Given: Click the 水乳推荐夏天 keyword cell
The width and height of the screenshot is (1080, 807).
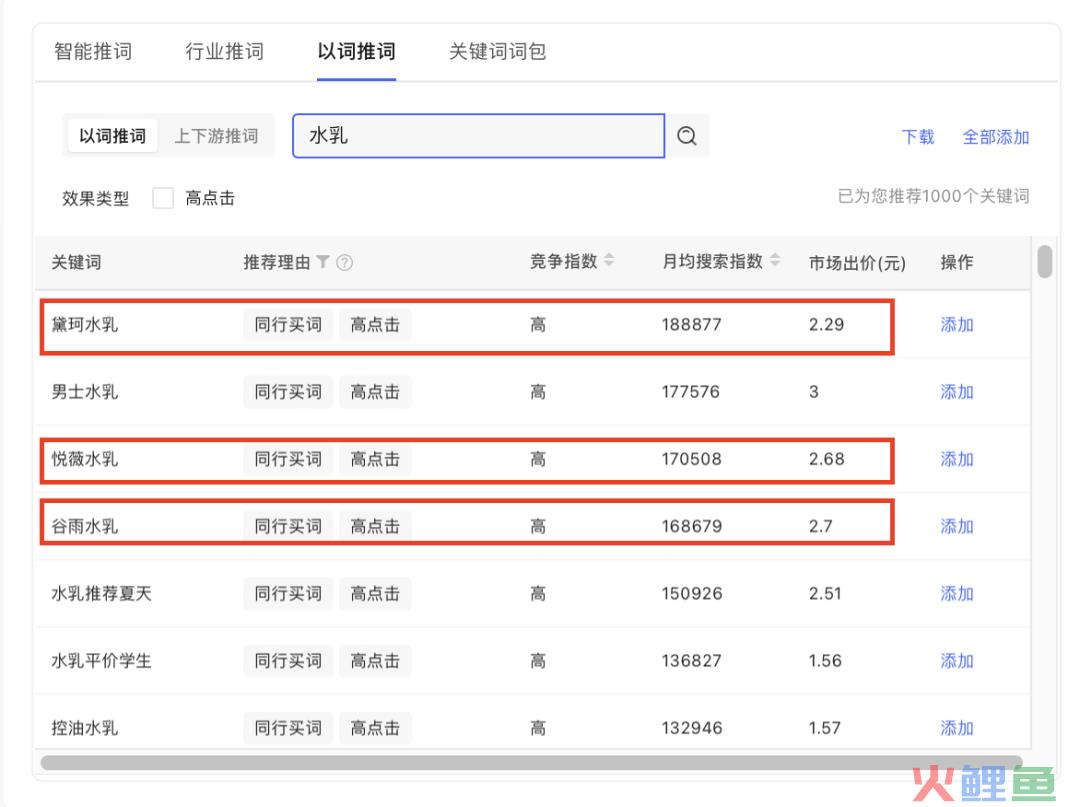Looking at the screenshot, I should 101,594.
